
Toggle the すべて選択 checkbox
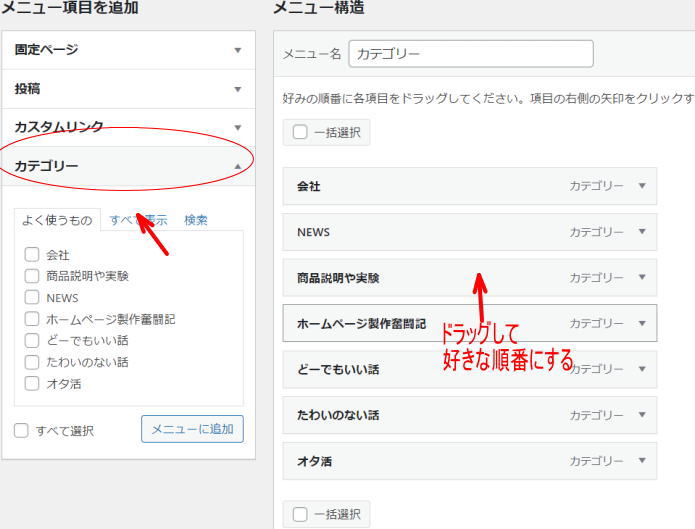tap(21, 431)
